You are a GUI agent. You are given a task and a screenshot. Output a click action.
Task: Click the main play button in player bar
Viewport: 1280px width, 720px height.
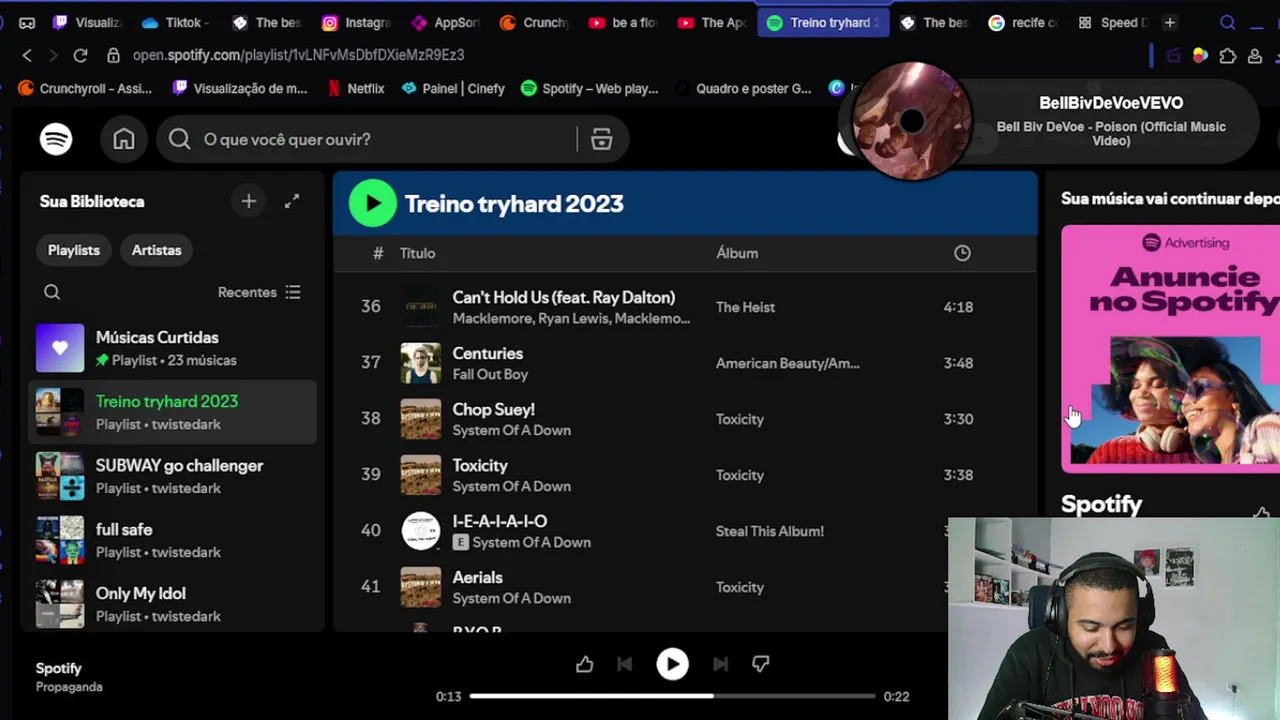pyautogui.click(x=672, y=664)
